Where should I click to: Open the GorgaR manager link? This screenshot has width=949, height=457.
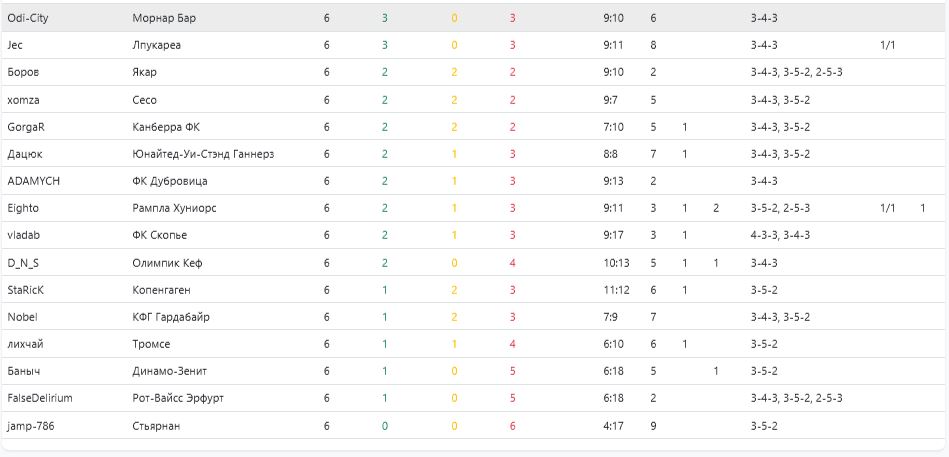coord(27,127)
